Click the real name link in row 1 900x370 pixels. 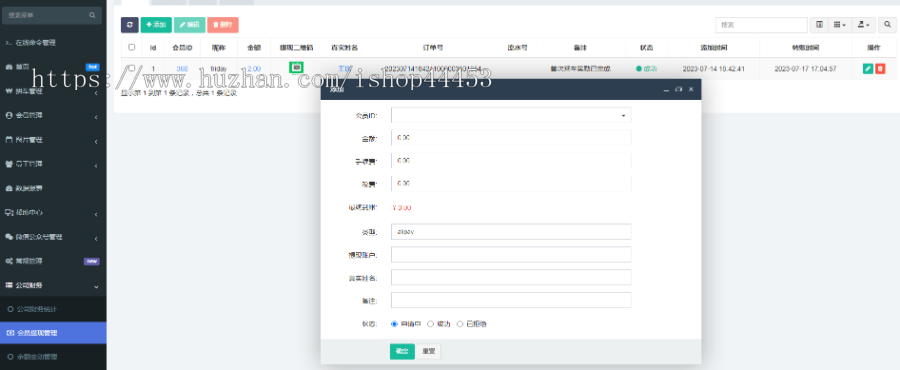click(x=344, y=69)
